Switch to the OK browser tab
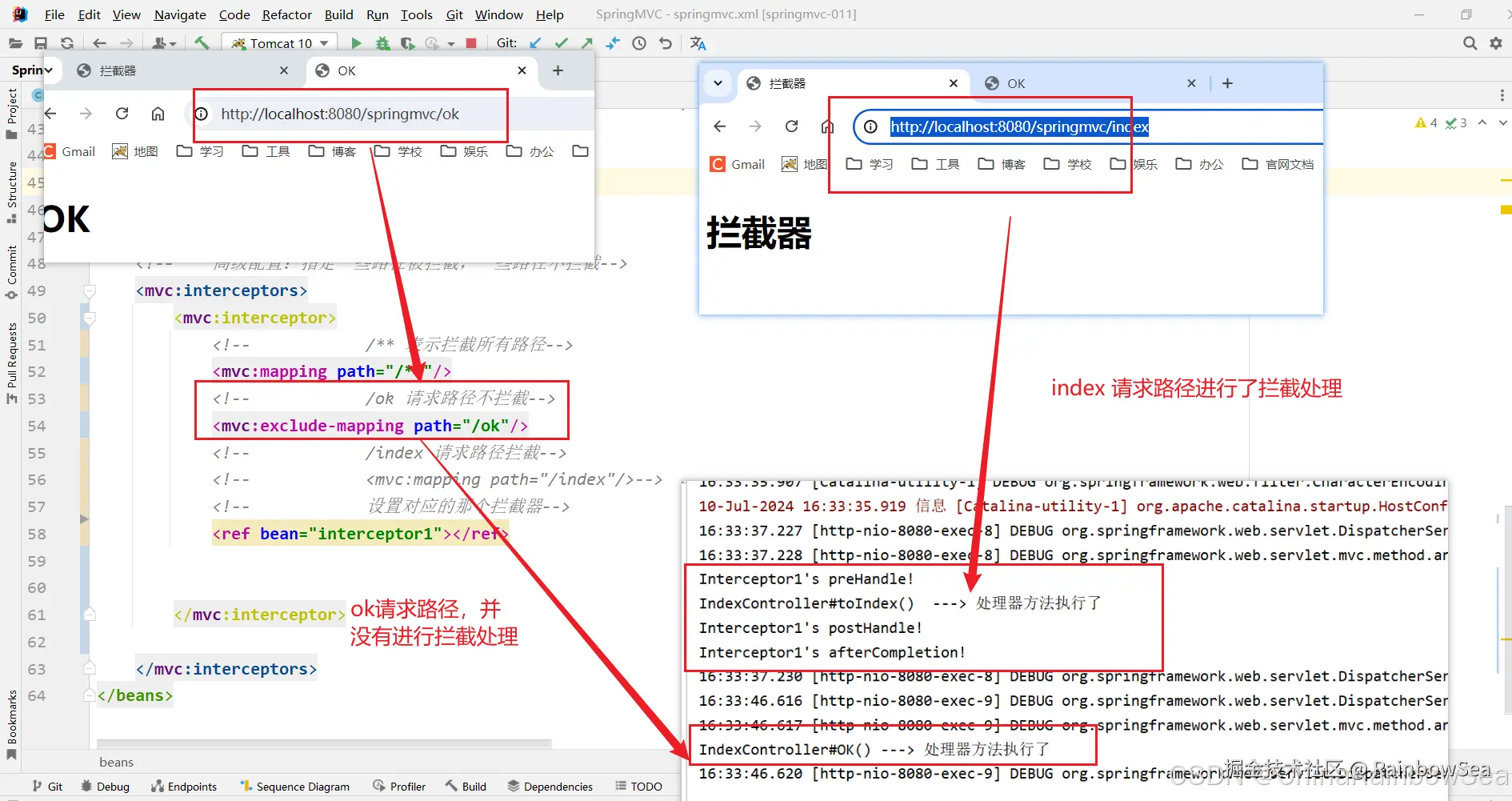Screen dimensions: 1512x801 coord(346,70)
